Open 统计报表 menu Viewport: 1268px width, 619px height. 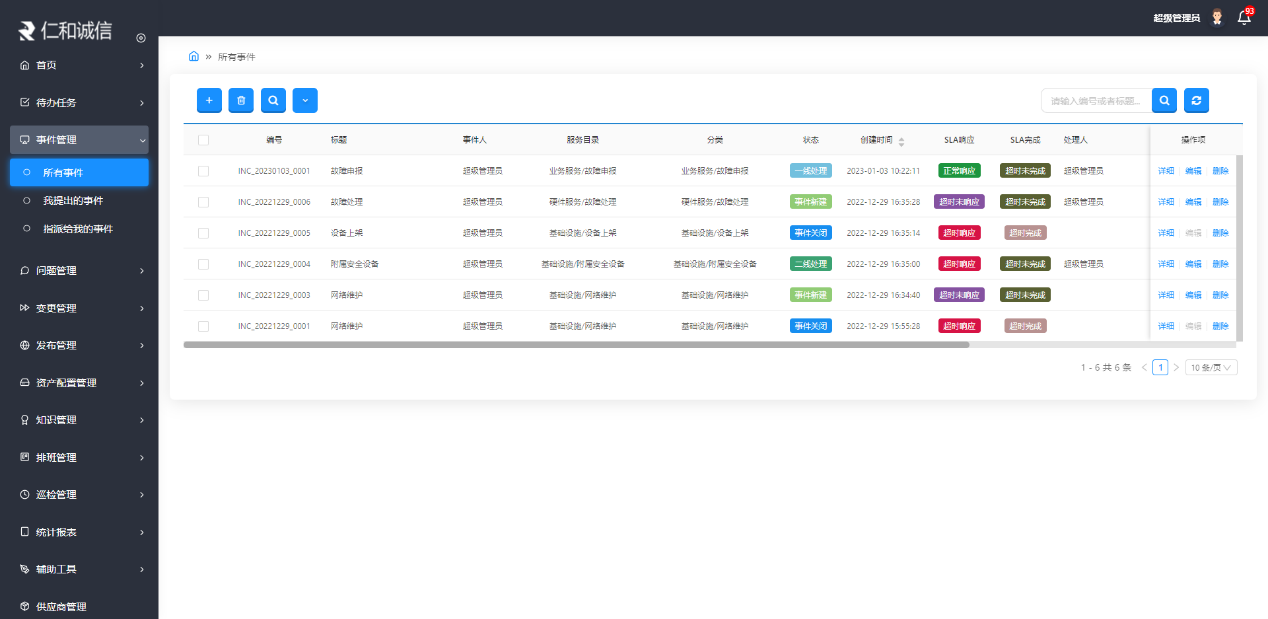[79, 532]
